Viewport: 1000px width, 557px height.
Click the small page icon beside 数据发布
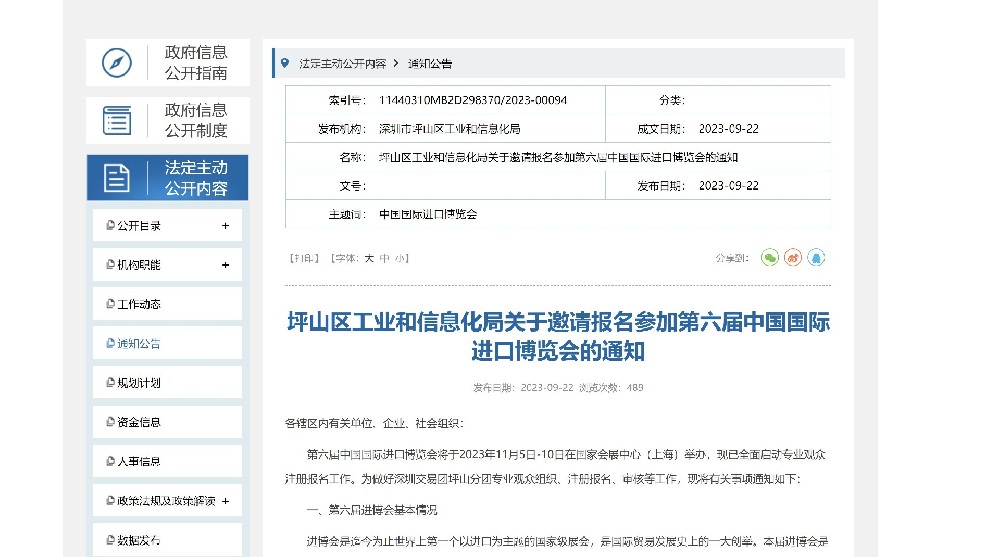point(110,540)
